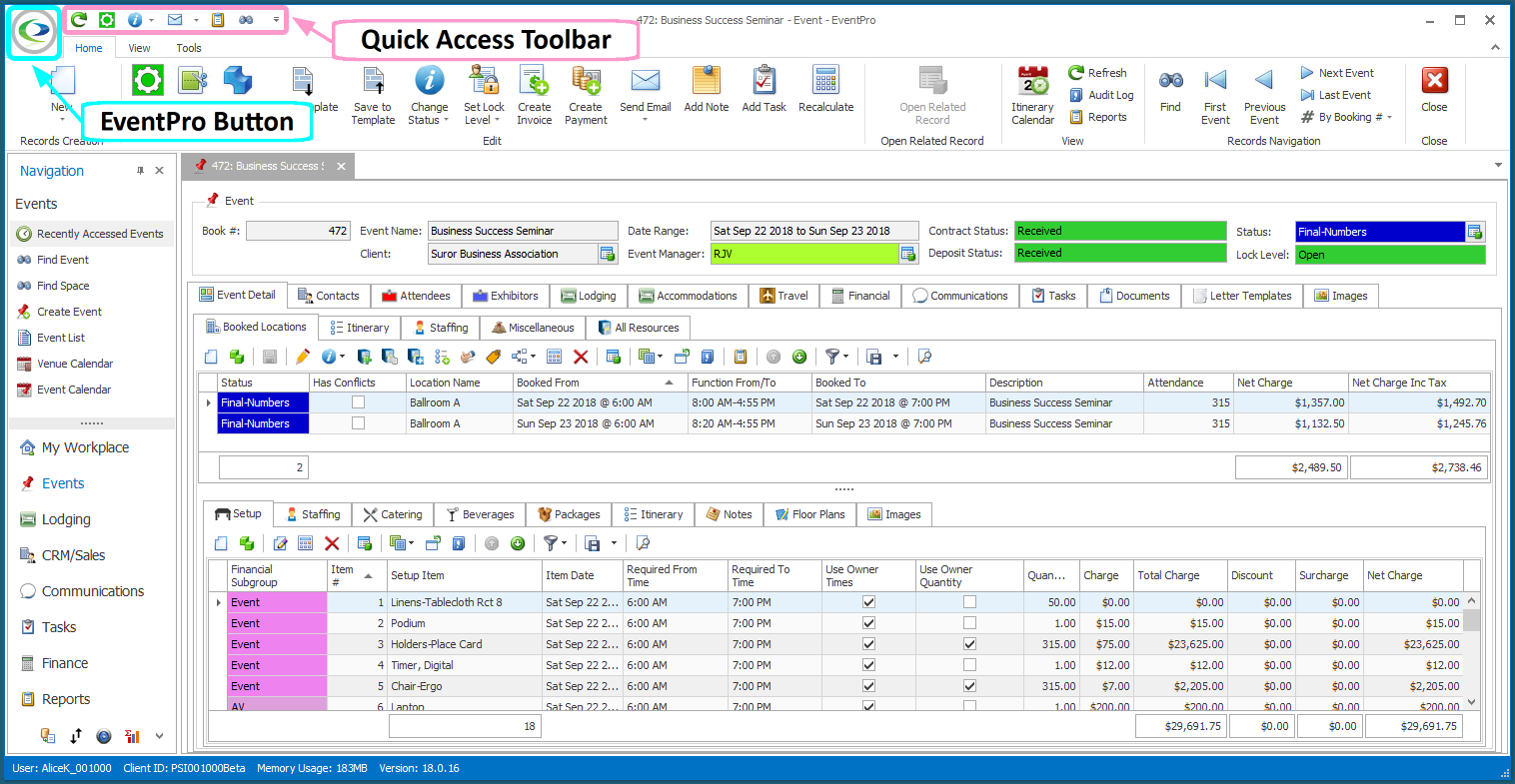
Task: Open the Attendees tab
Action: 417,296
